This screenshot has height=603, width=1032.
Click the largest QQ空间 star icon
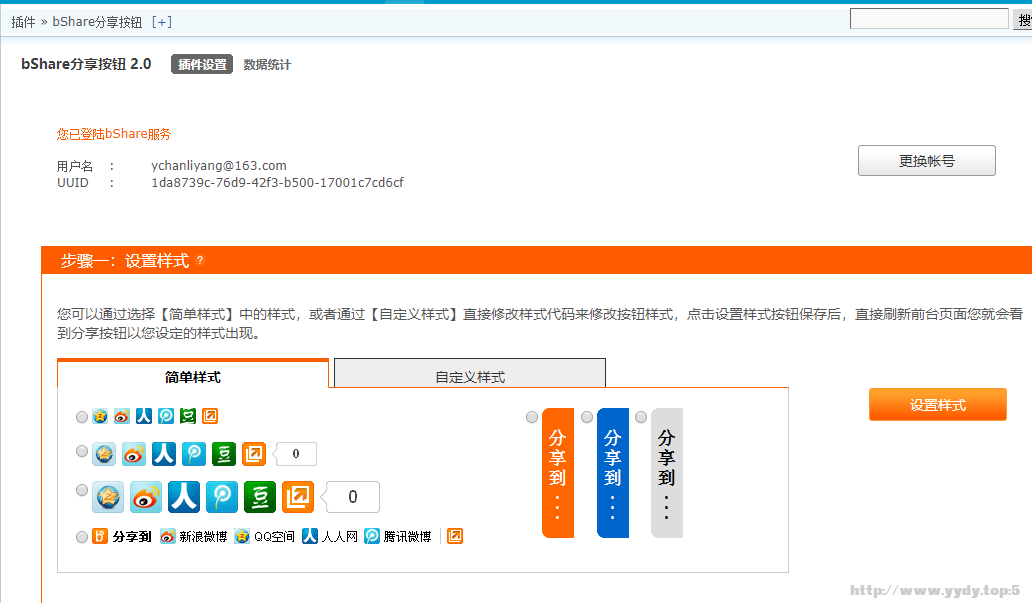tap(108, 497)
